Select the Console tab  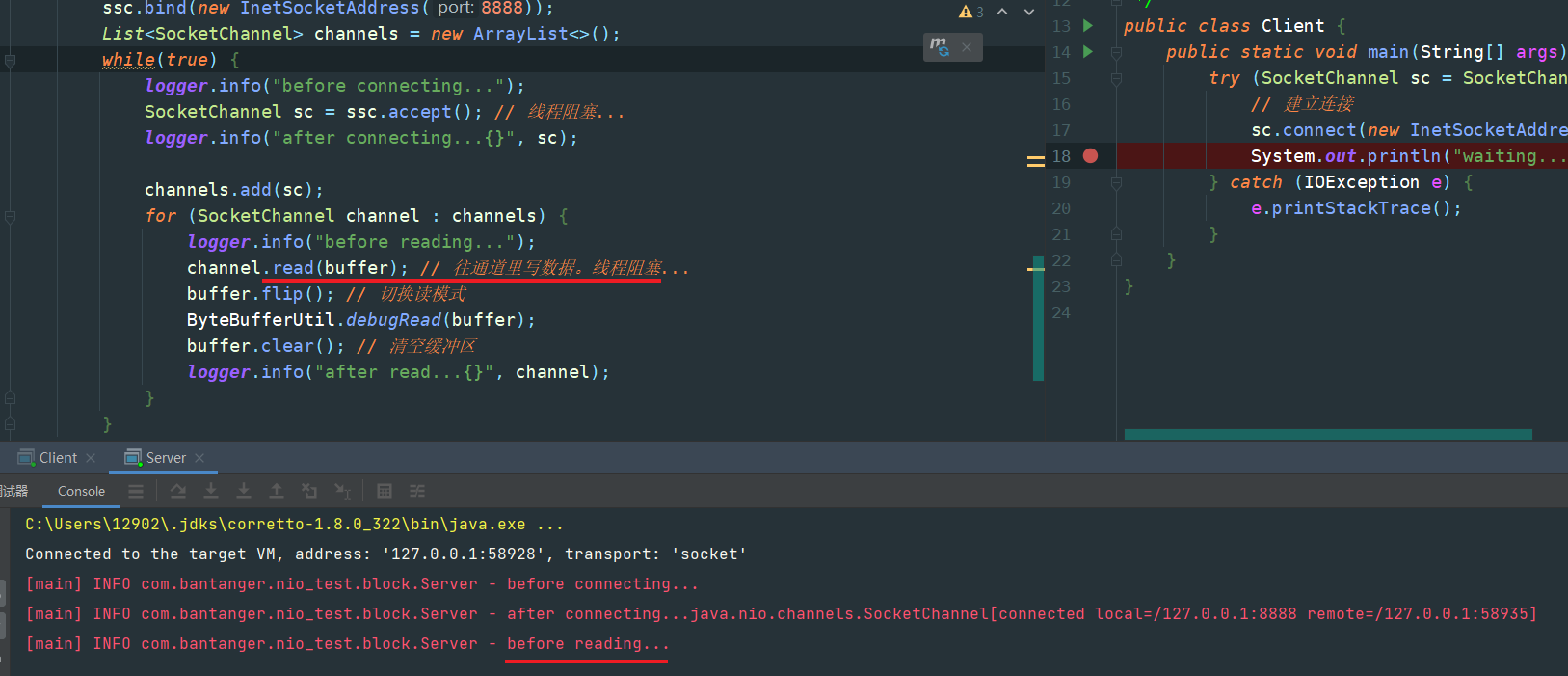tap(81, 491)
